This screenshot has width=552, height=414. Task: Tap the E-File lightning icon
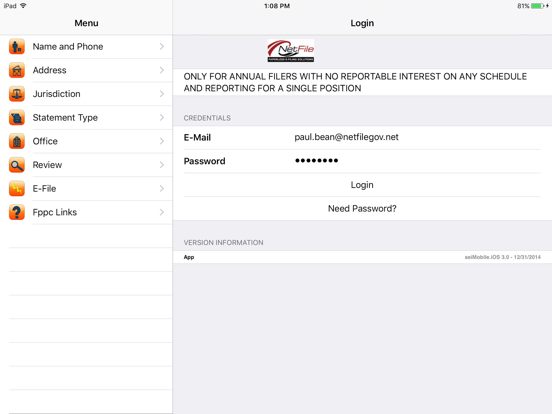17,188
